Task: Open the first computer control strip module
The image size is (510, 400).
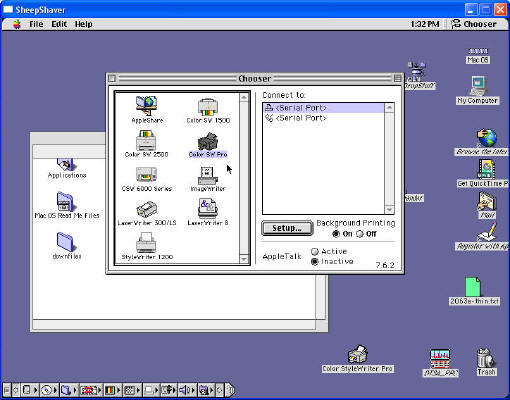Action: click(30, 390)
